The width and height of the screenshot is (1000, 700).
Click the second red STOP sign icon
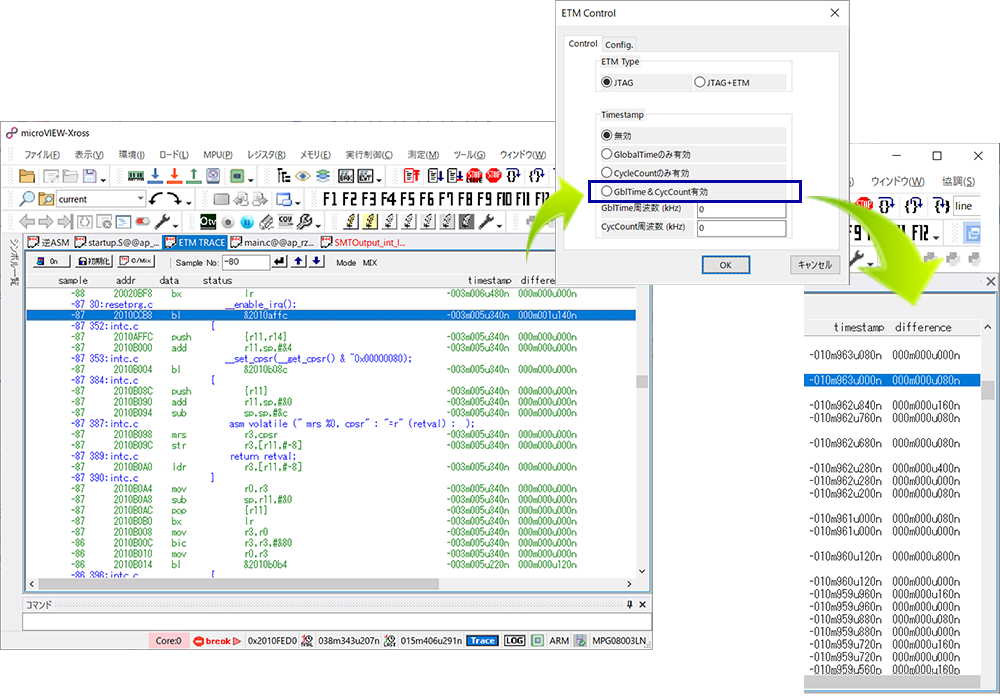[494, 176]
